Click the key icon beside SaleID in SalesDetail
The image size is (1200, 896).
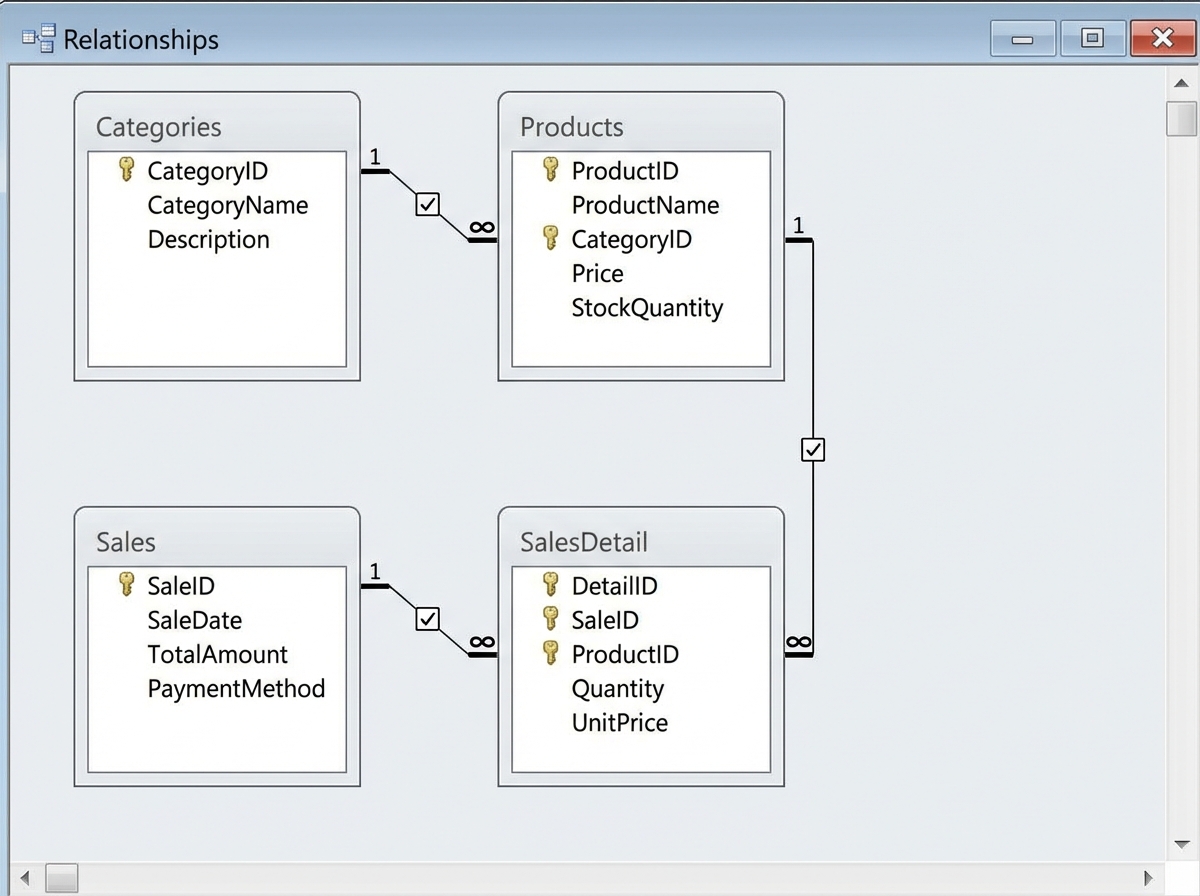click(x=550, y=619)
